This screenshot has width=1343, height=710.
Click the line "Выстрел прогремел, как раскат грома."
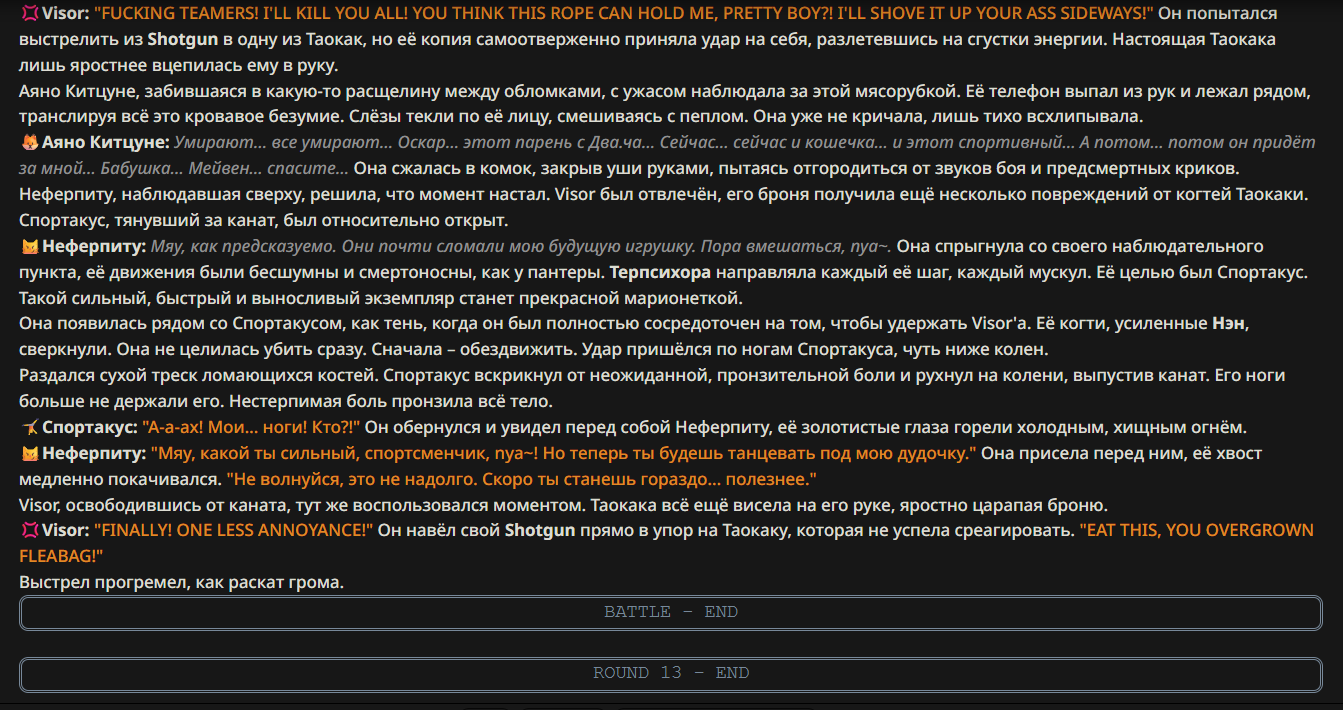[182, 583]
